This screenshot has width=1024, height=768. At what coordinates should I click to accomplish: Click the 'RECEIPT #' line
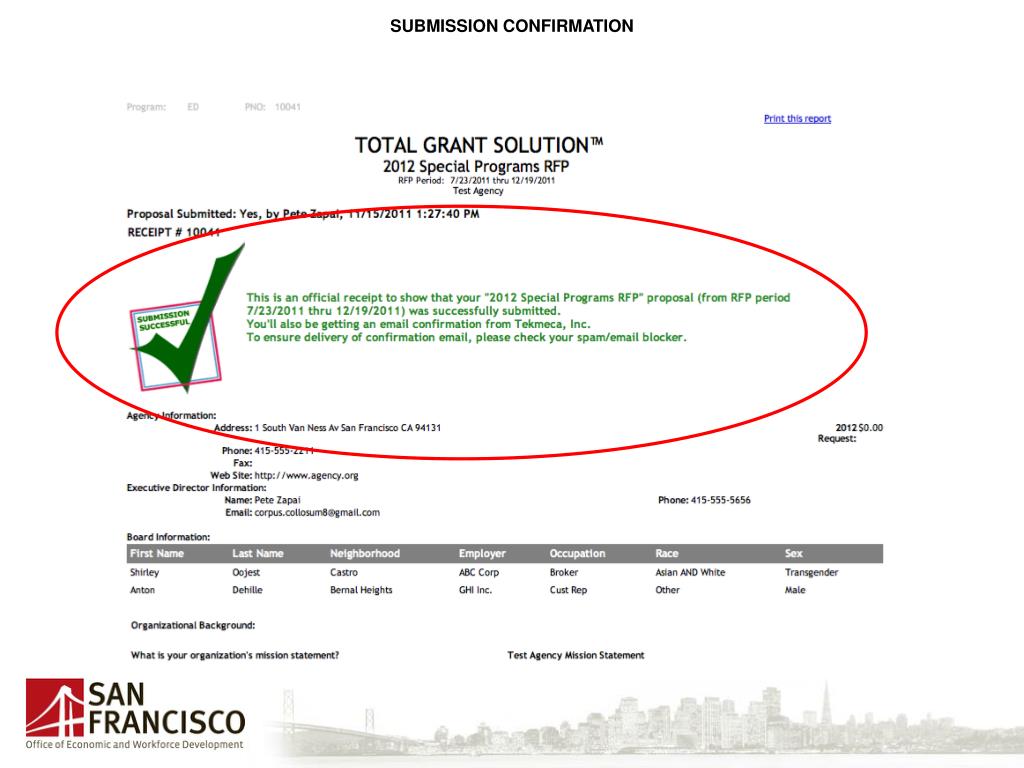[174, 232]
